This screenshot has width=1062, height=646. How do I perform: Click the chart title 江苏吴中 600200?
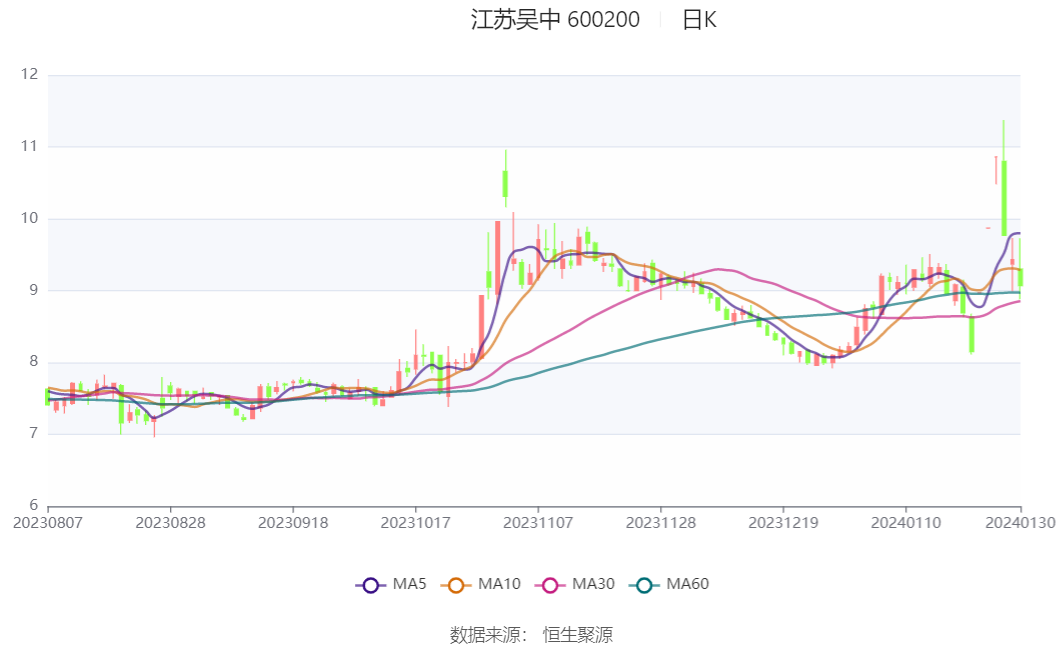click(x=555, y=20)
